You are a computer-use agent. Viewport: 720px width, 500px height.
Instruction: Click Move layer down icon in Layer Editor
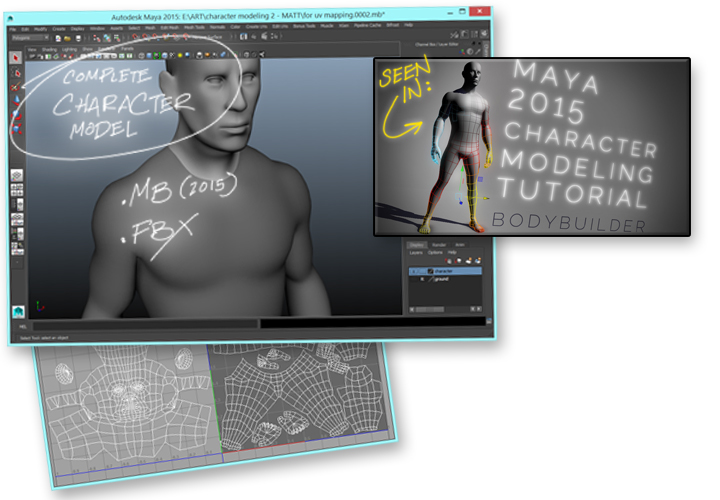click(459, 261)
